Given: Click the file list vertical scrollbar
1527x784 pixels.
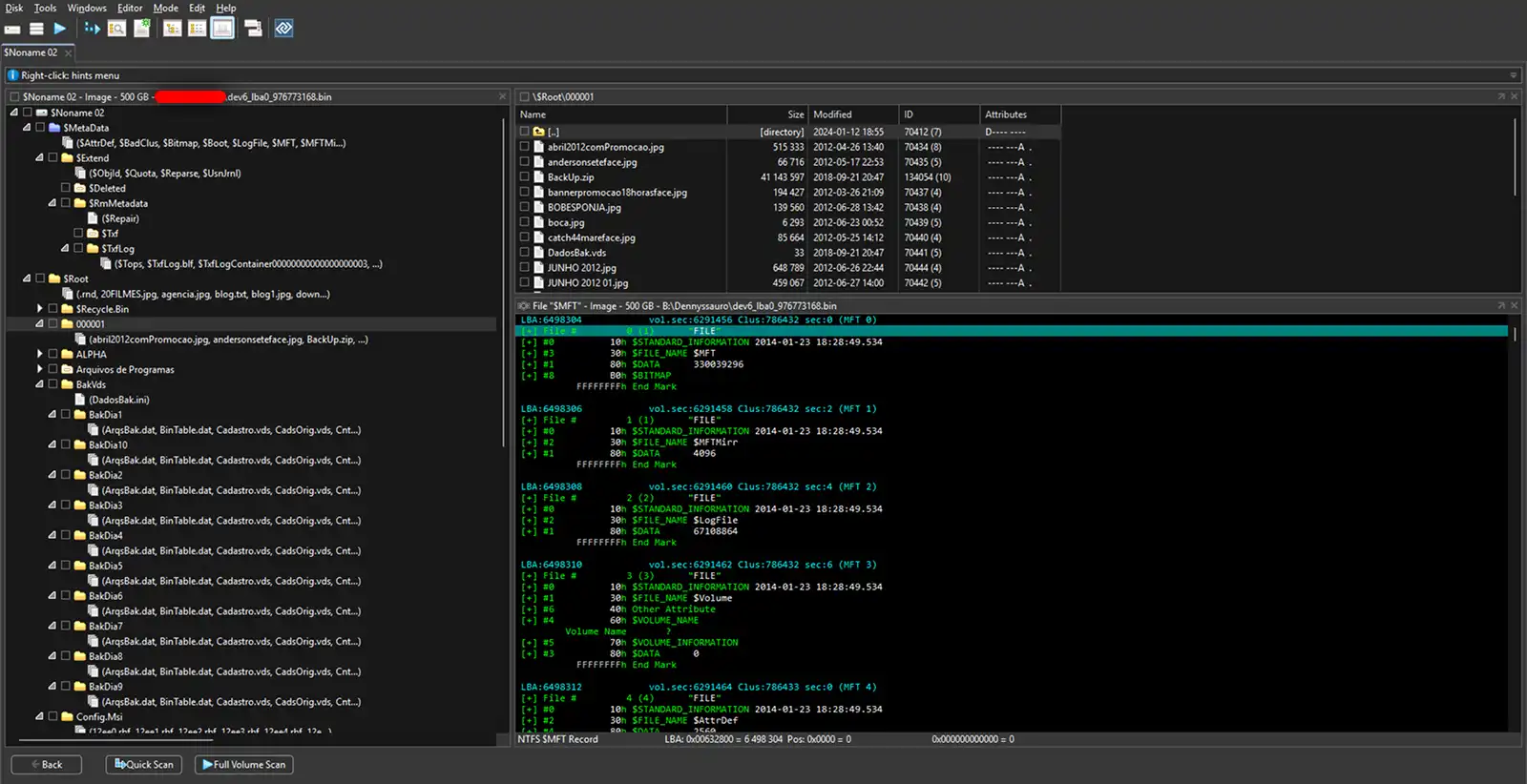Looking at the screenshot, I should click(1515, 157).
